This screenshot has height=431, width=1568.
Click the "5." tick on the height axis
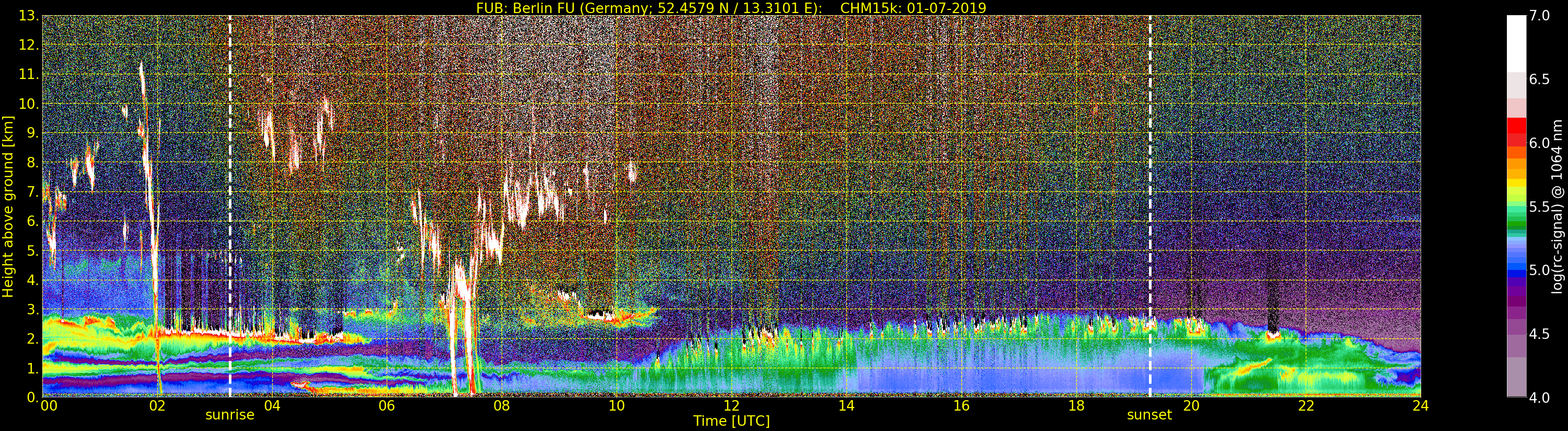pos(33,251)
